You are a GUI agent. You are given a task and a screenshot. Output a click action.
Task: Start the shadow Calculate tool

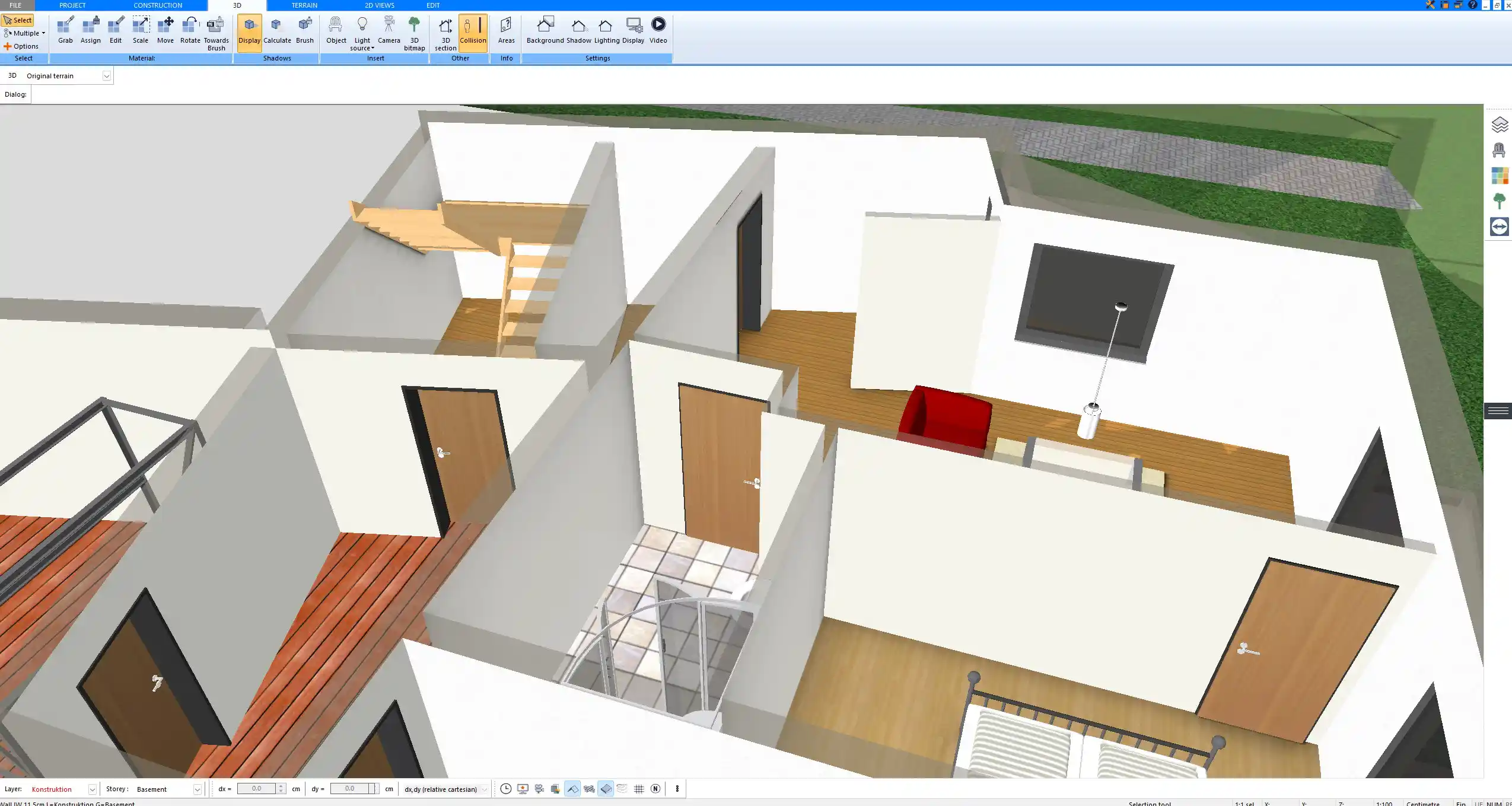click(x=277, y=31)
